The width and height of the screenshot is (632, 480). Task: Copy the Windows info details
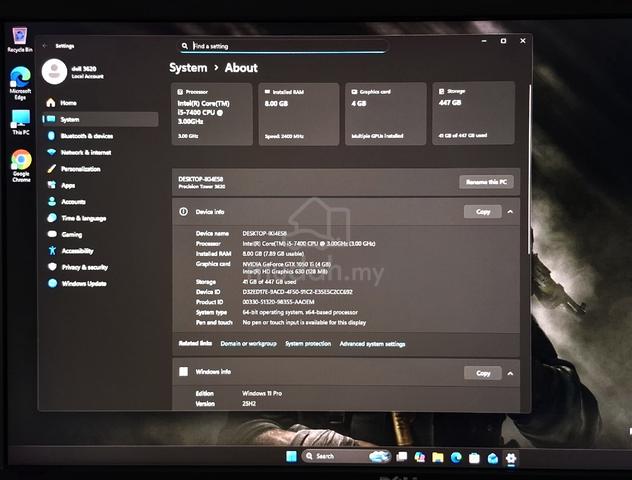click(x=483, y=373)
